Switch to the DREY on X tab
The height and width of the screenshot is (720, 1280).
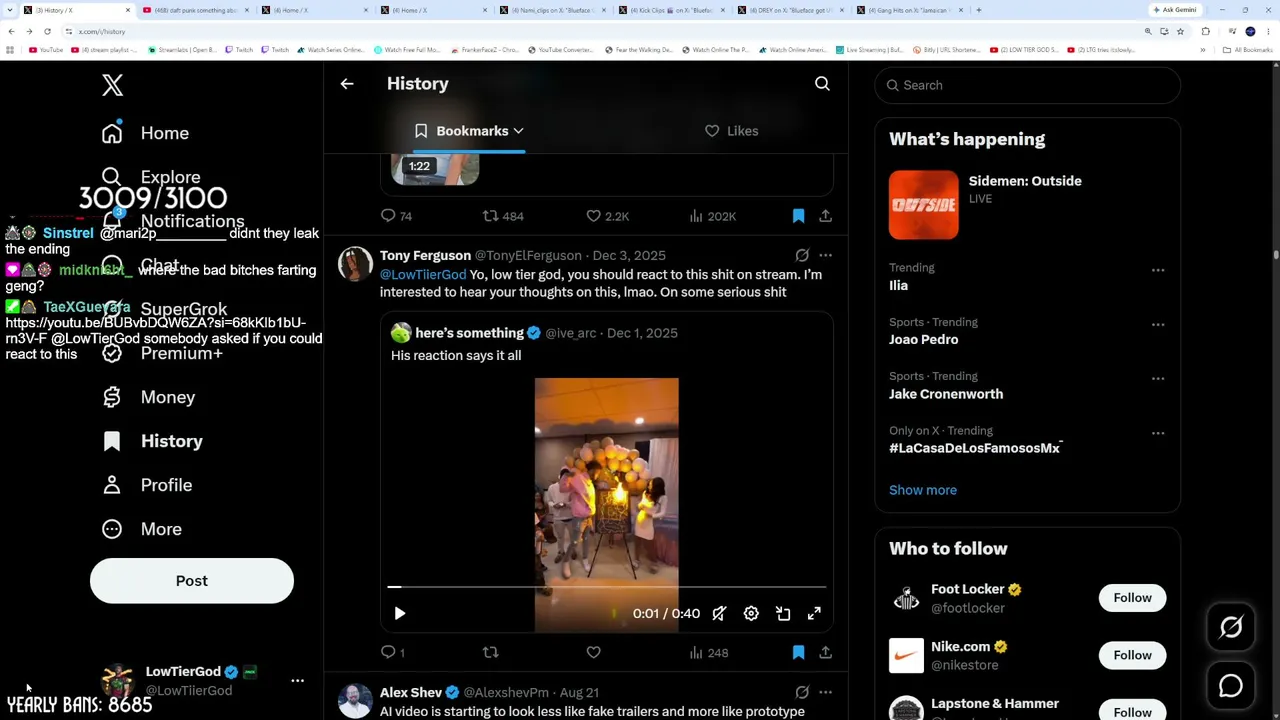click(x=791, y=10)
